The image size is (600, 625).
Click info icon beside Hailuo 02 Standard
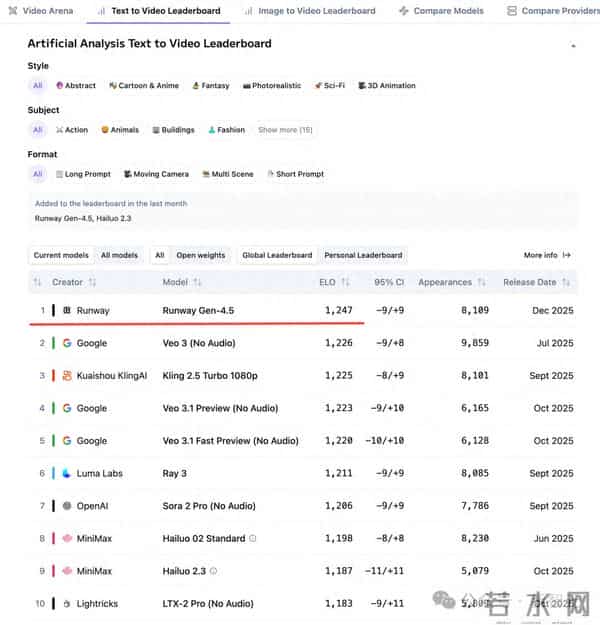pos(252,539)
